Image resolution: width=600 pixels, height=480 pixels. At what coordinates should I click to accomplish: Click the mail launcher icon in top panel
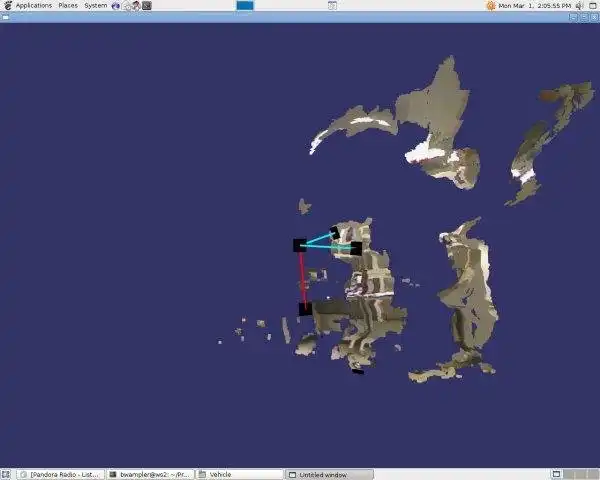tap(126, 6)
